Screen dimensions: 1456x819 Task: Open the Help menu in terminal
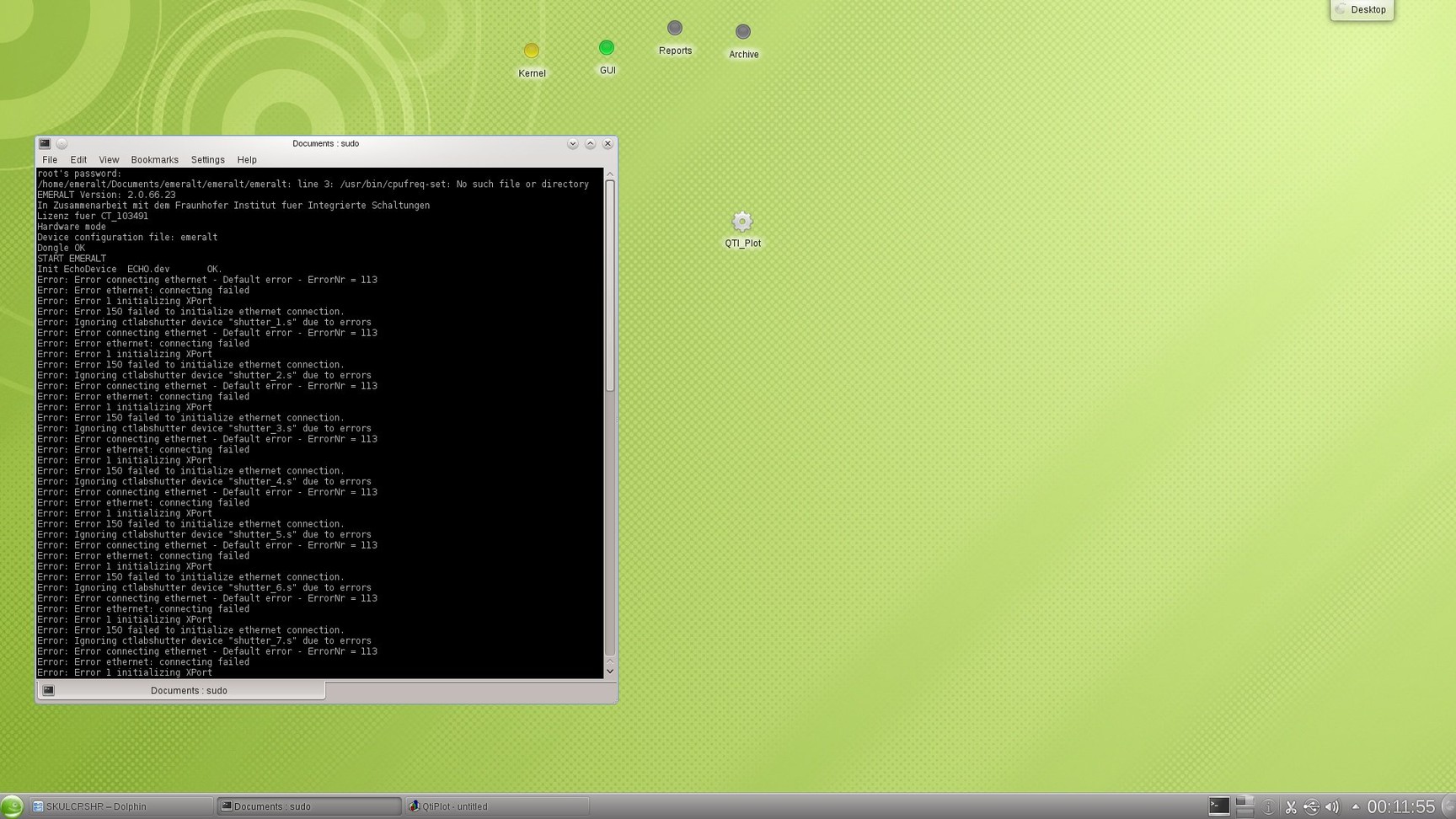(x=247, y=160)
